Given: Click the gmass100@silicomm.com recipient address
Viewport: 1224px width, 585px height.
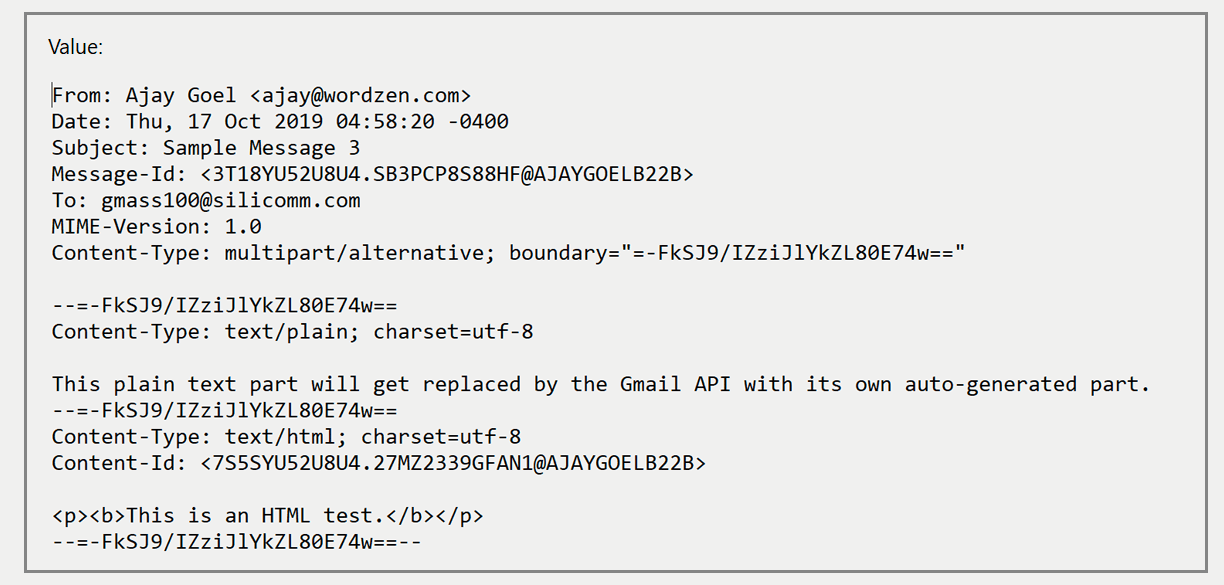Looking at the screenshot, I should click(x=230, y=200).
